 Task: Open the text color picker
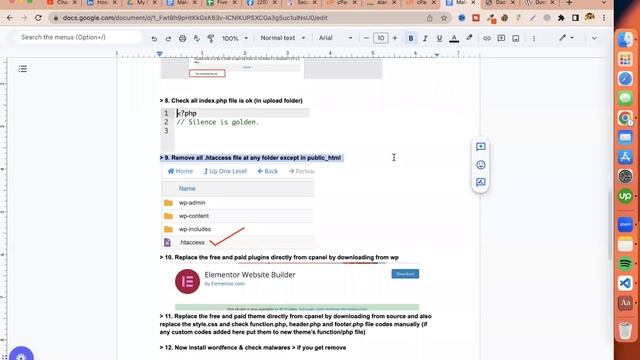454,38
